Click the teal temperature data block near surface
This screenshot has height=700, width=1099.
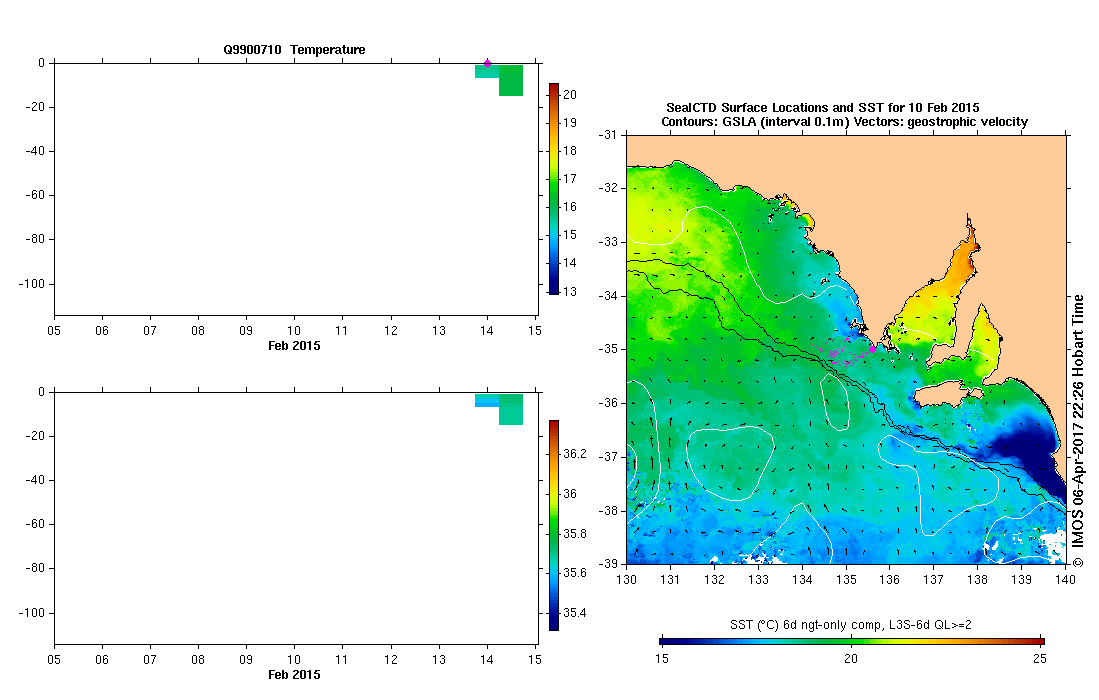click(x=487, y=71)
